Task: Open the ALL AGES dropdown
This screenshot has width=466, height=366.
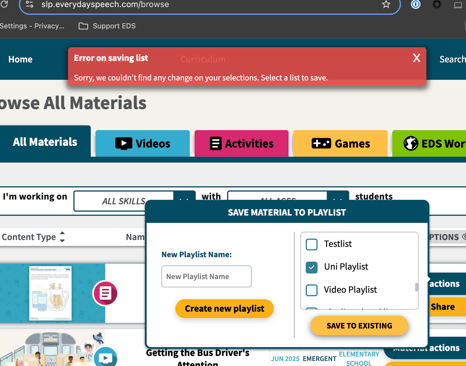Action: [288, 196]
